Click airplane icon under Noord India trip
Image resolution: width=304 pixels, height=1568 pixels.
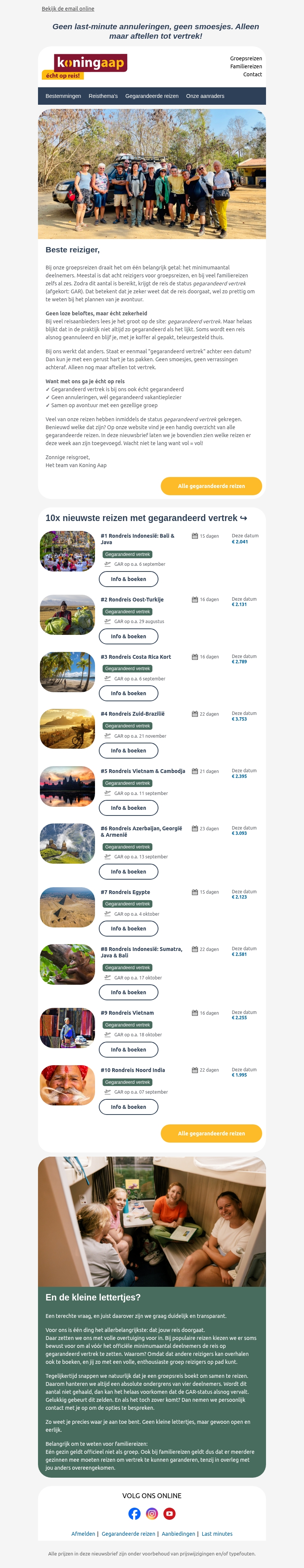point(108,1092)
